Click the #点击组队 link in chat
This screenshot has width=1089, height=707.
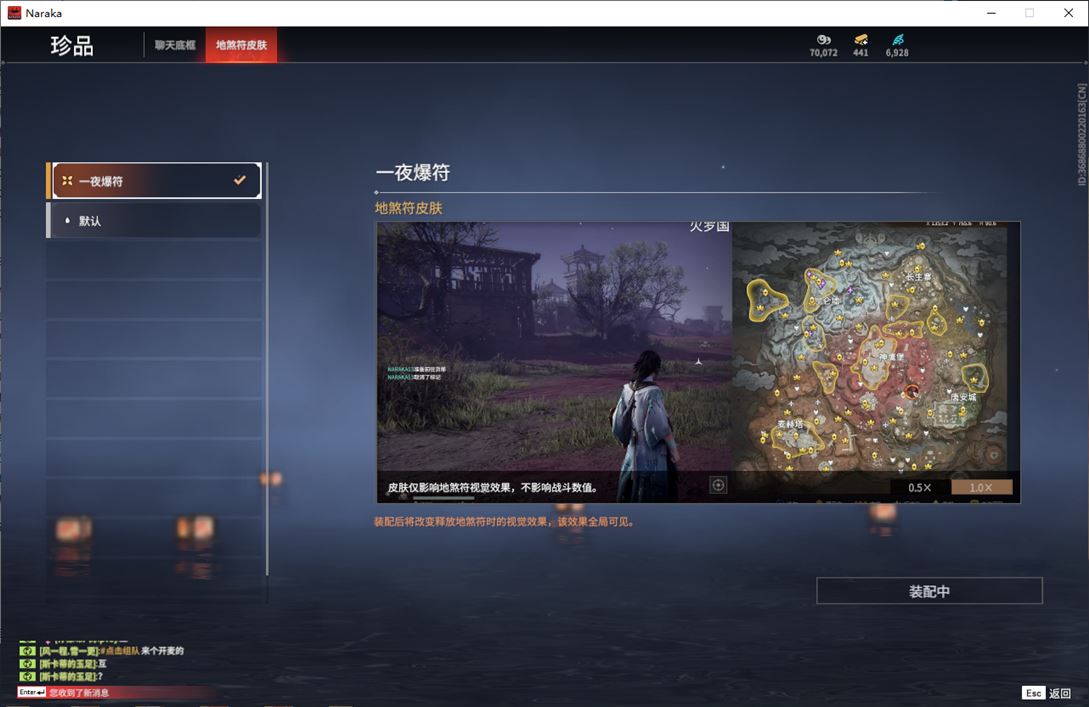tap(119, 651)
